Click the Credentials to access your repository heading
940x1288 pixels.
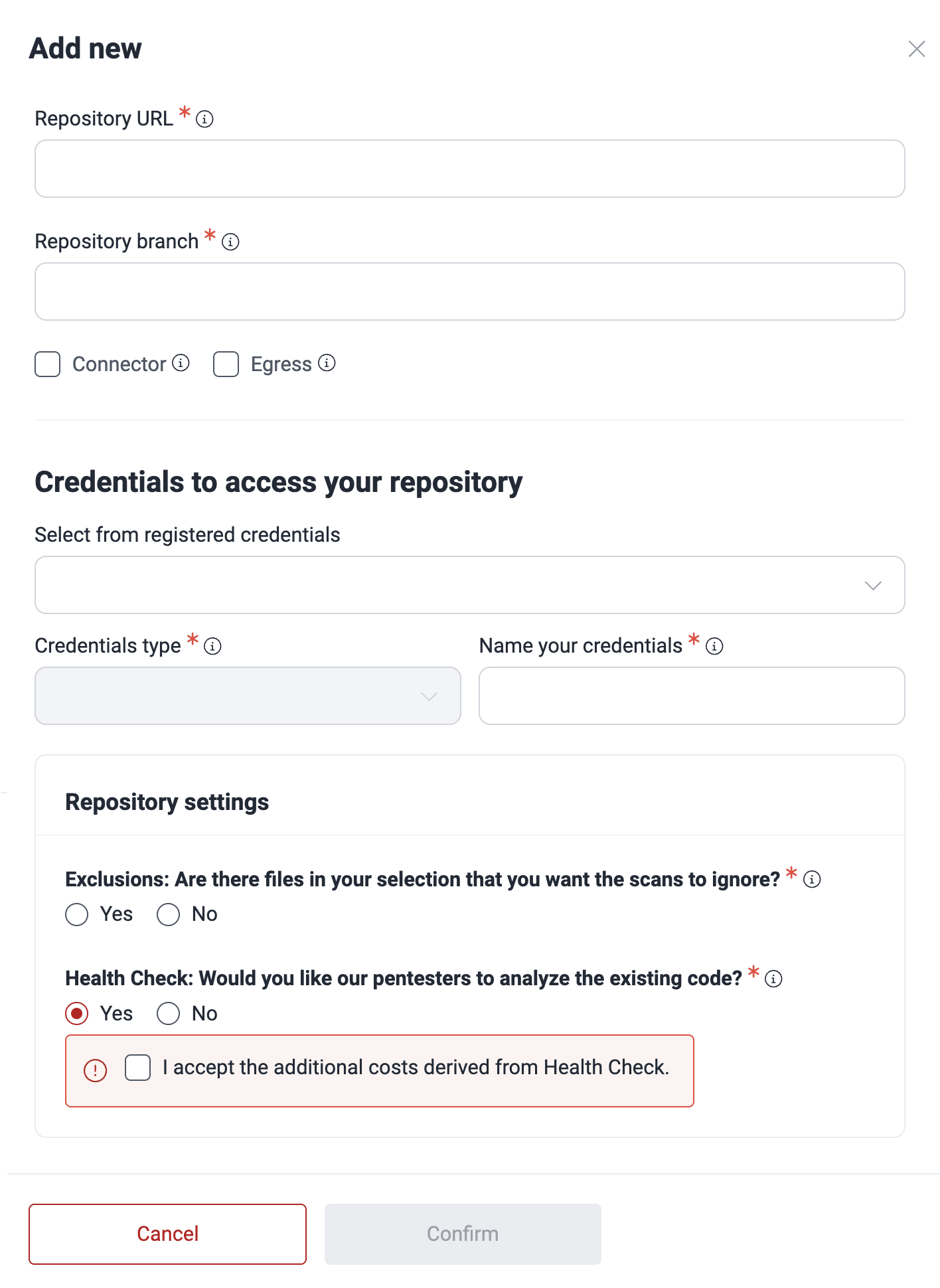pyautogui.click(x=279, y=482)
